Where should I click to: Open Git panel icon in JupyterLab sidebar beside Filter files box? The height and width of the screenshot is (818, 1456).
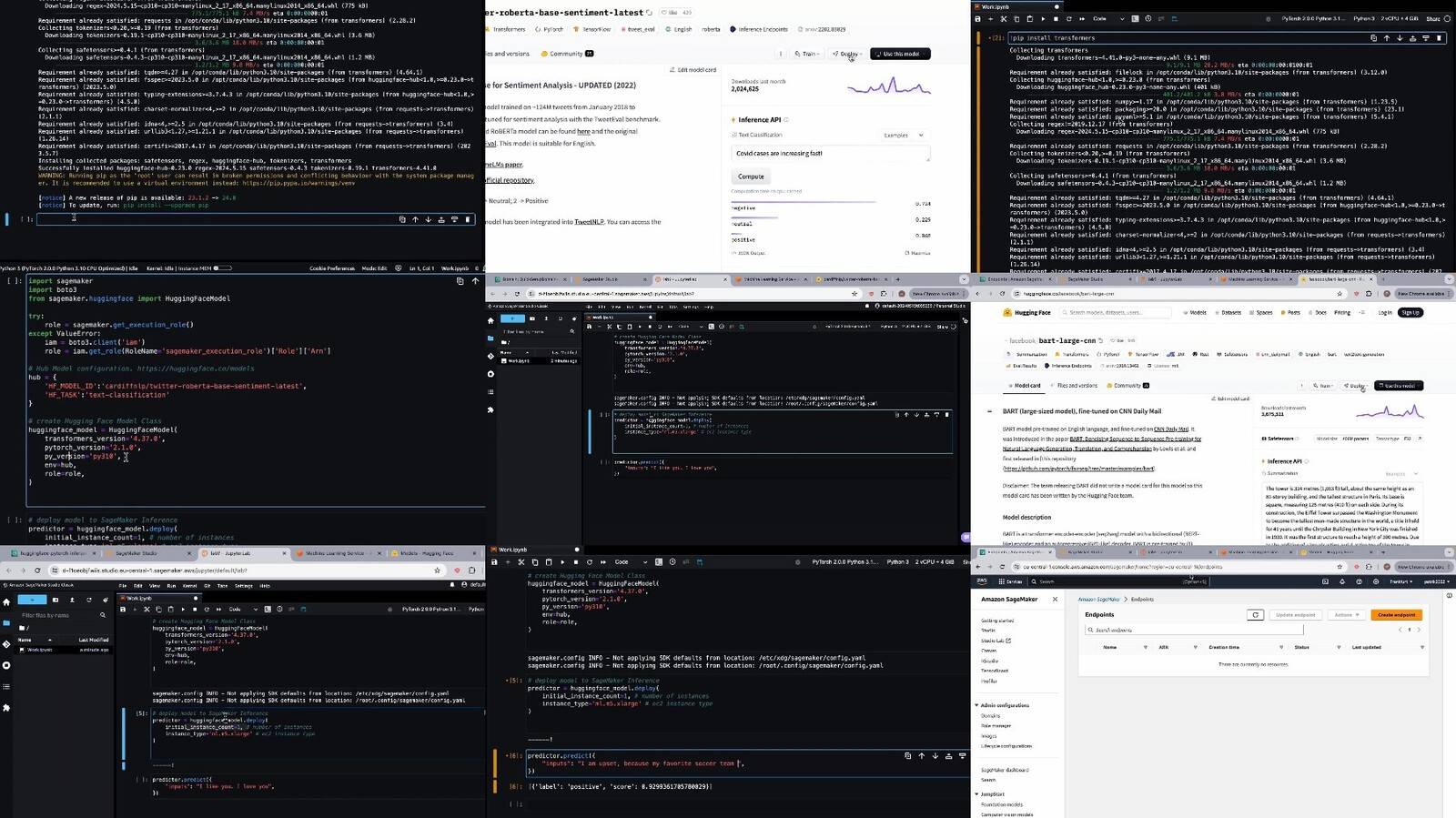point(6,644)
